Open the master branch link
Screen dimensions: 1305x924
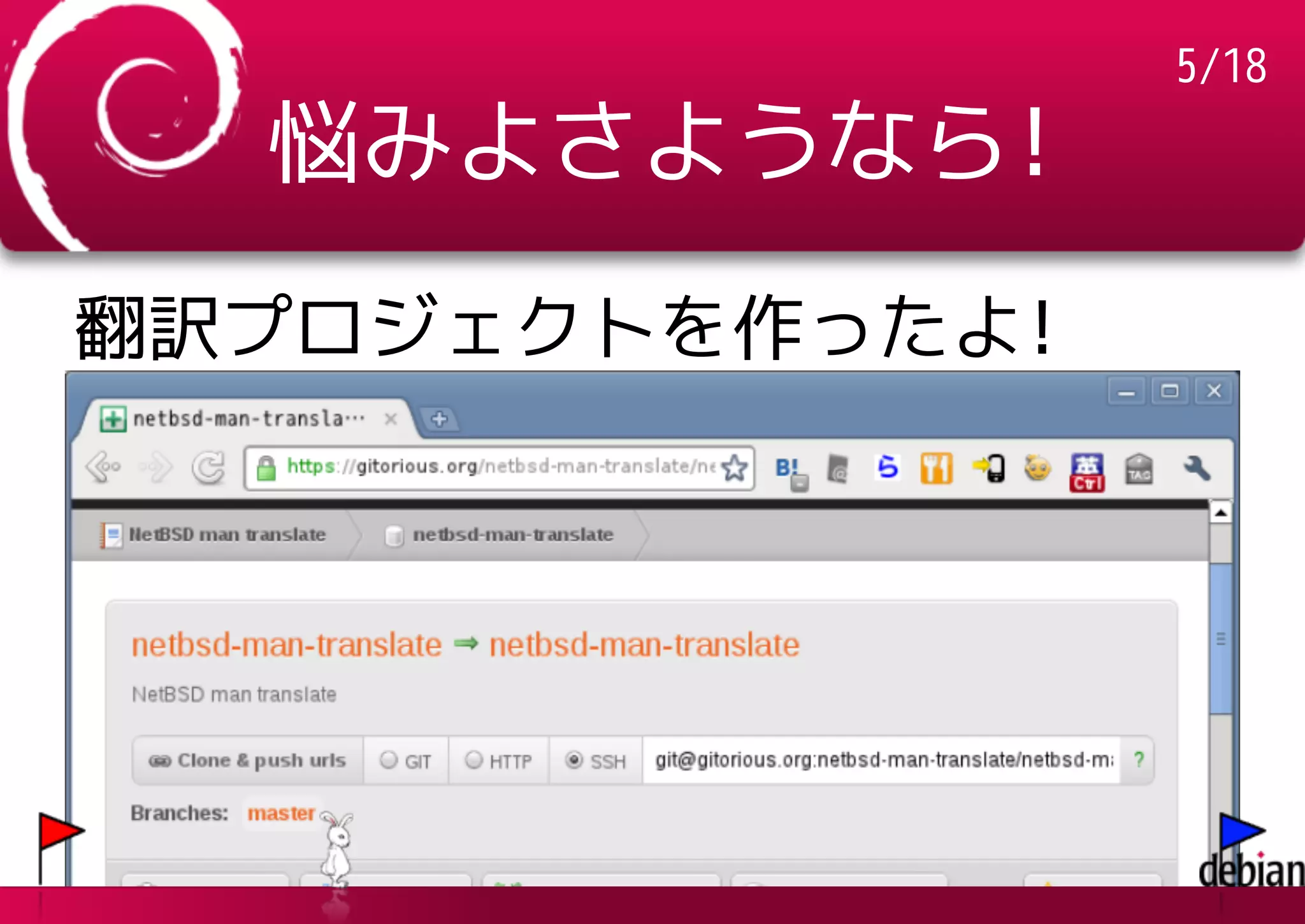pyautogui.click(x=281, y=813)
